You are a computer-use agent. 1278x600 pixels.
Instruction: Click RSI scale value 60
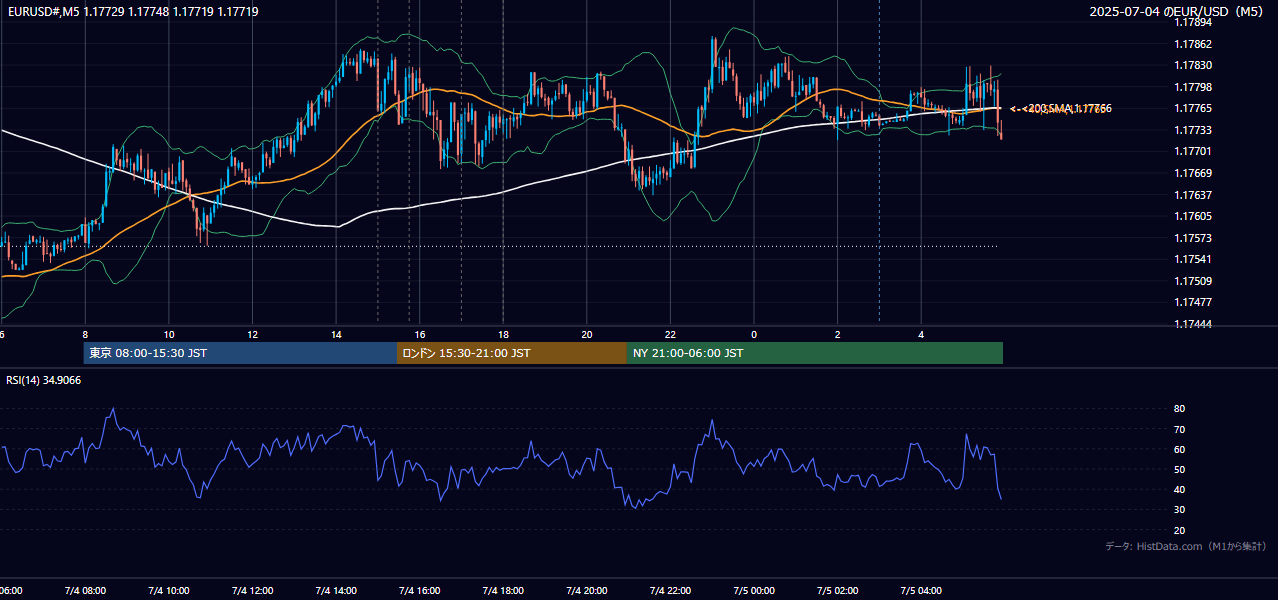(x=1180, y=449)
